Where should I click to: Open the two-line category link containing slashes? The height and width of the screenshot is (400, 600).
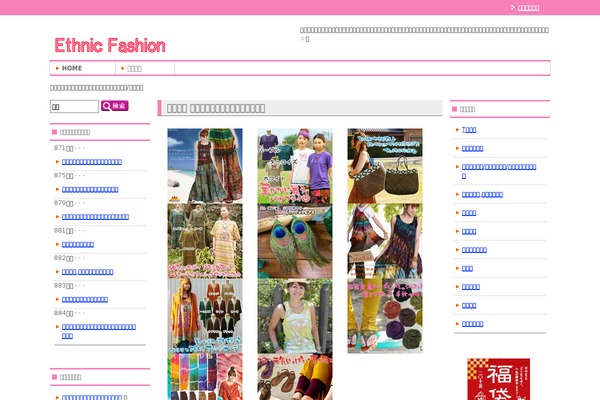point(499,171)
